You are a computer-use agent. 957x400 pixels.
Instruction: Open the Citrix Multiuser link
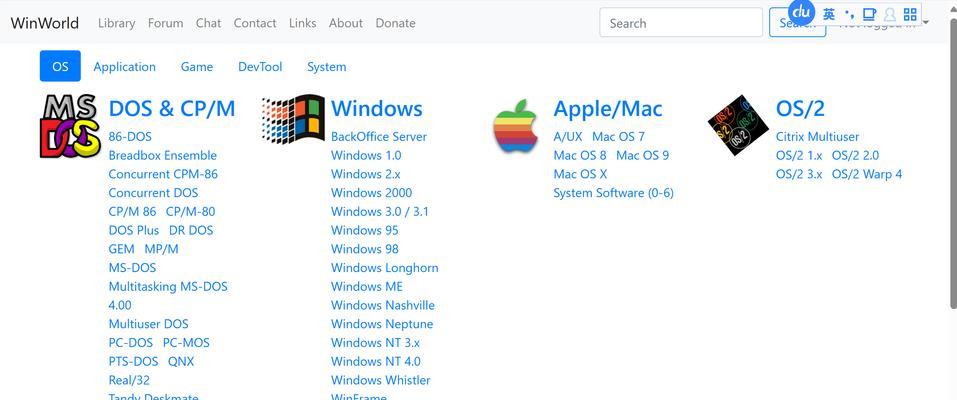pos(817,137)
